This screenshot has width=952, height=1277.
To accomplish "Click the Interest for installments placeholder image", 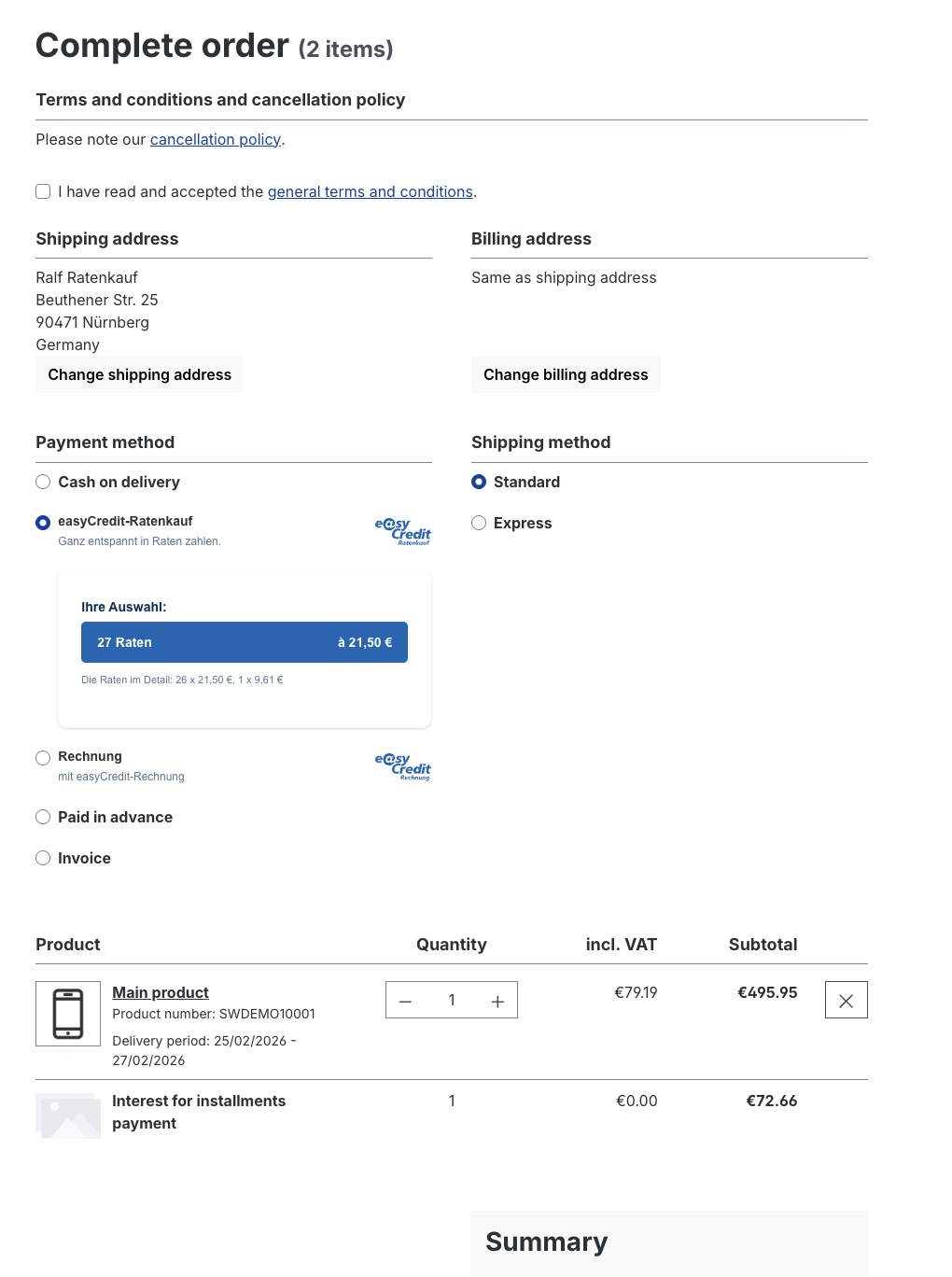I will pos(68,1116).
